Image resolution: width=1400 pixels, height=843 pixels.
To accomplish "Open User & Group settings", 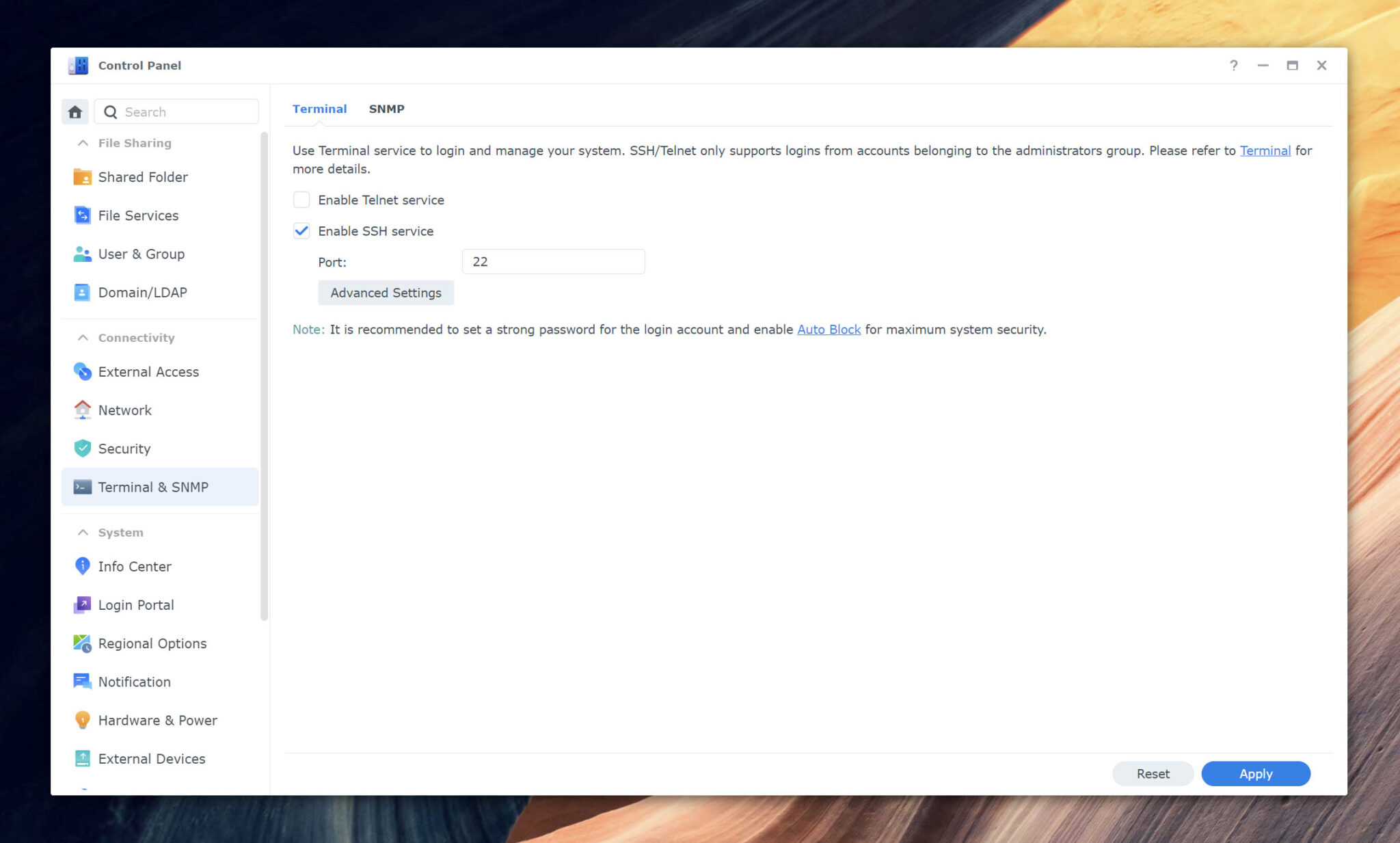I will point(141,254).
